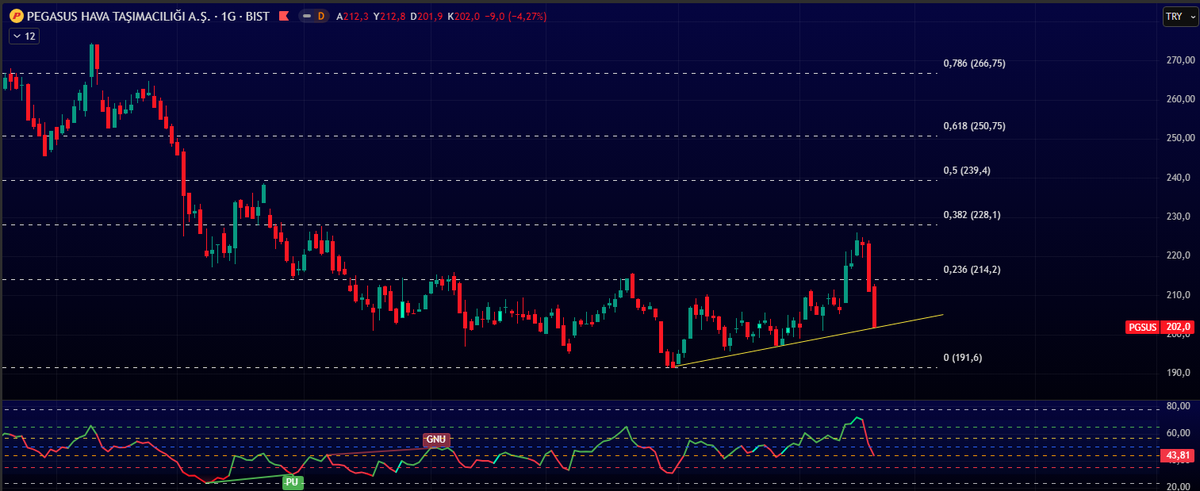Click the 80,00 RSI axis label
Image resolution: width=1200 pixels, height=491 pixels.
point(1180,406)
